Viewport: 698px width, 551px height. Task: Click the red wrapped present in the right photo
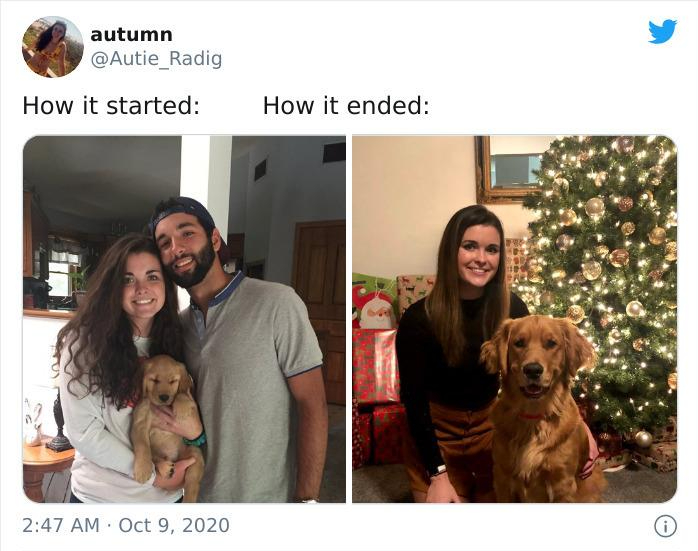(x=376, y=367)
